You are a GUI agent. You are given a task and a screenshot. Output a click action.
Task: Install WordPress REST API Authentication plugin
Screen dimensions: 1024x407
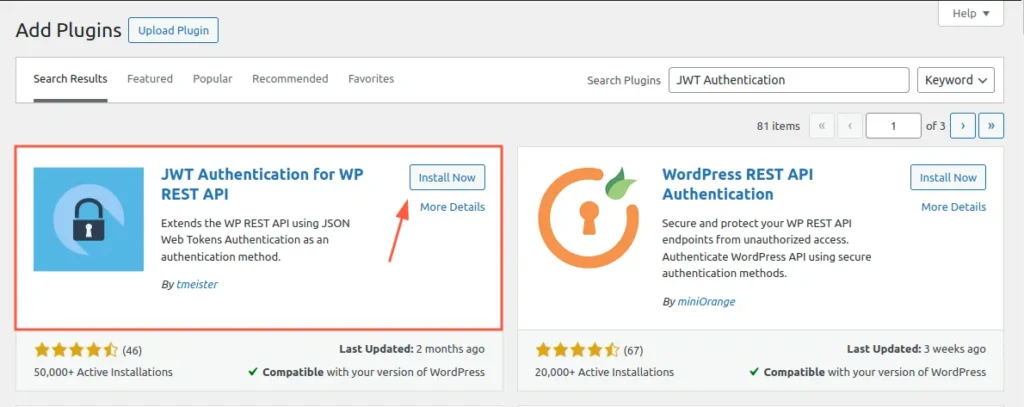[948, 177]
